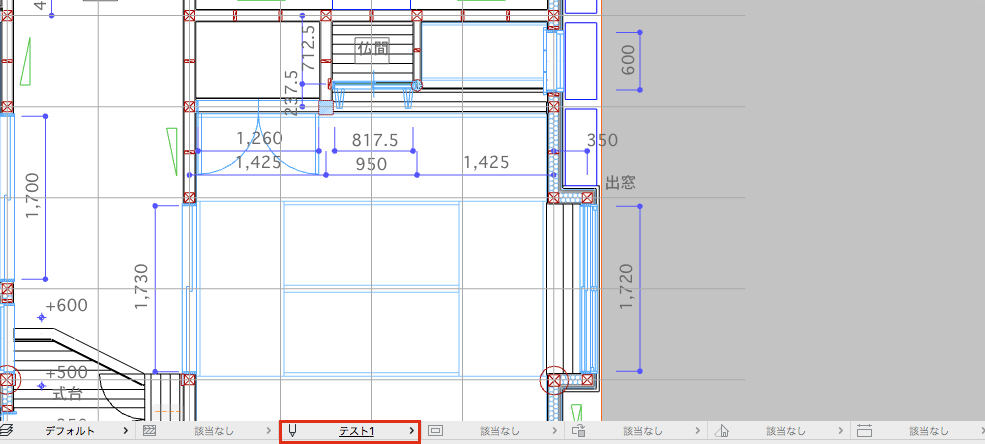
Task: Click the layer combination icon beside デフォルト
Action: [x=7, y=431]
